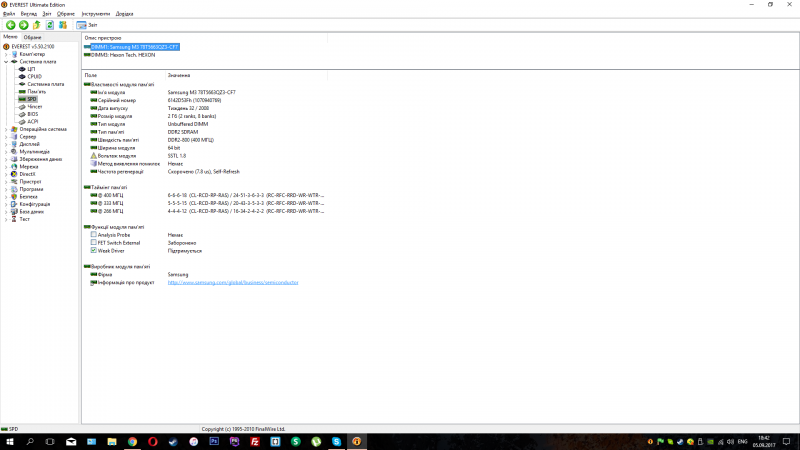Switch to the Меню sidebar tab

click(10, 37)
